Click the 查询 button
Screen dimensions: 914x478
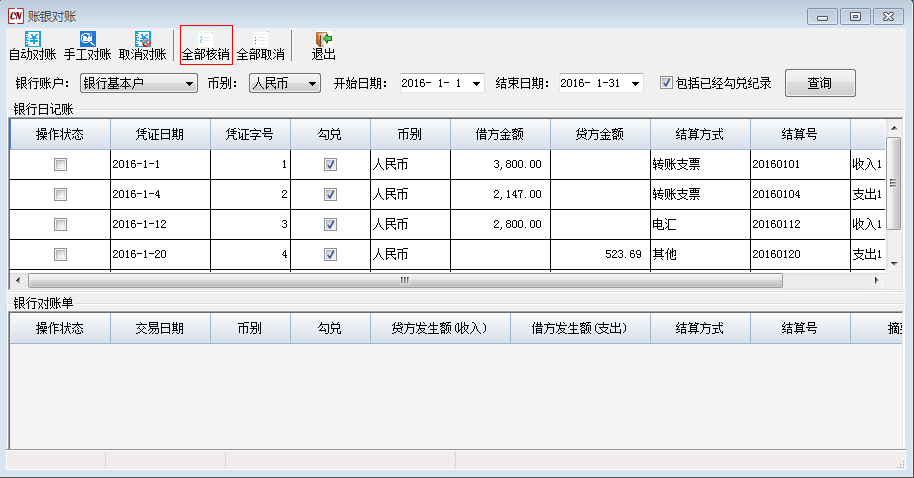(x=819, y=83)
